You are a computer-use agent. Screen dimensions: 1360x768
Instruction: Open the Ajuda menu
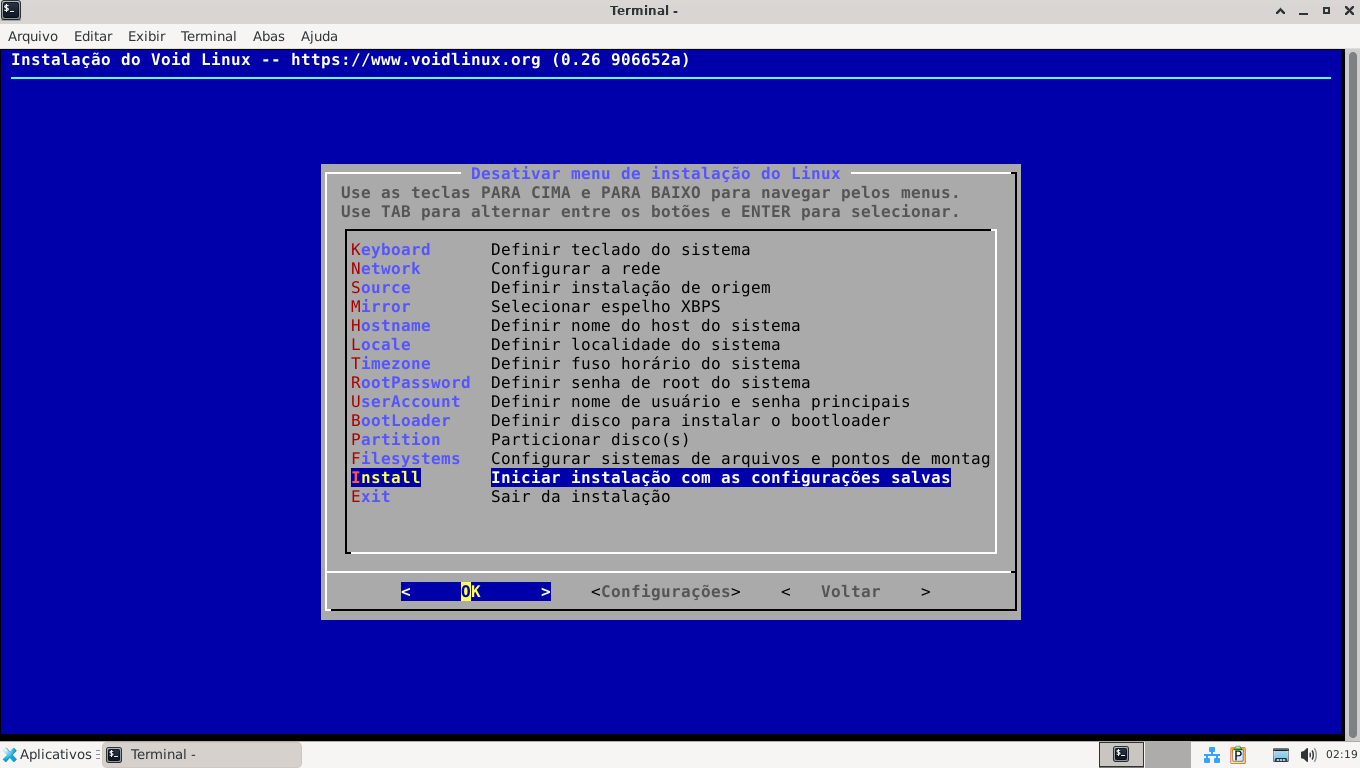(319, 36)
